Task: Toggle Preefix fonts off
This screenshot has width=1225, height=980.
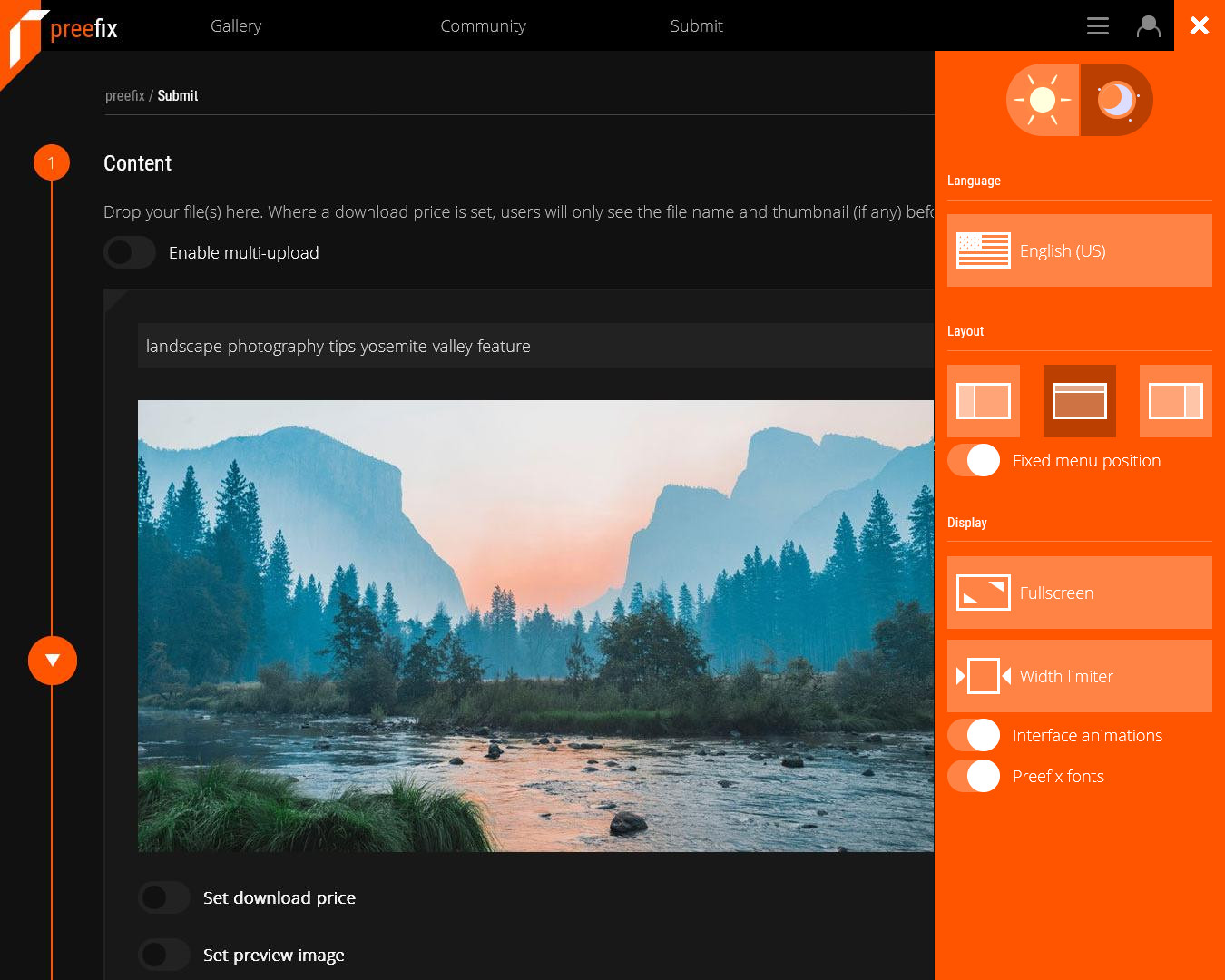Action: click(x=974, y=776)
